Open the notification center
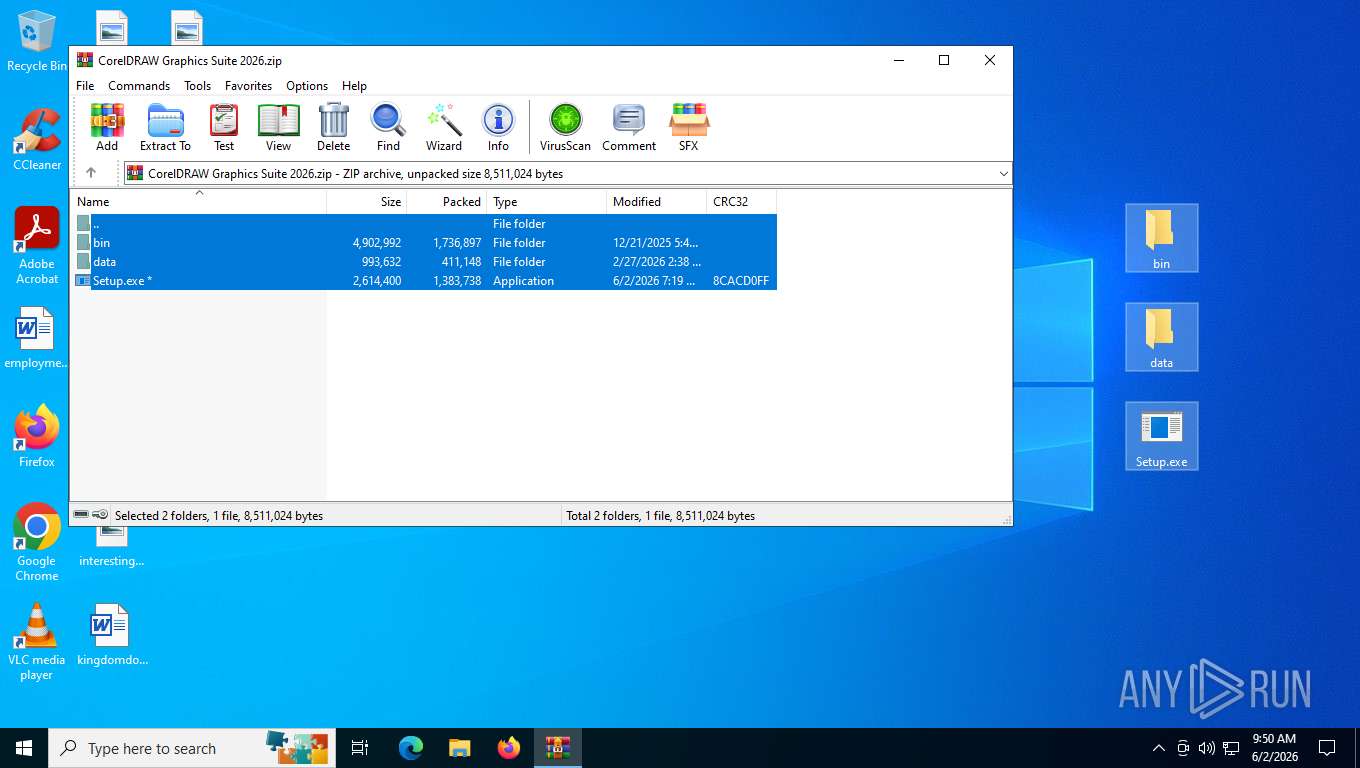The height and width of the screenshot is (768, 1360). 1327,748
